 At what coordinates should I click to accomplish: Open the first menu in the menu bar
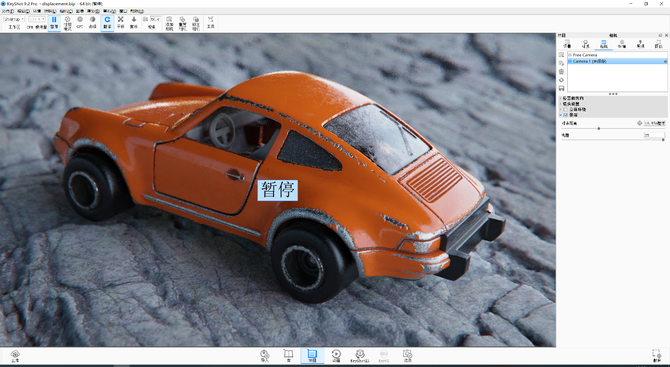(x=7, y=11)
